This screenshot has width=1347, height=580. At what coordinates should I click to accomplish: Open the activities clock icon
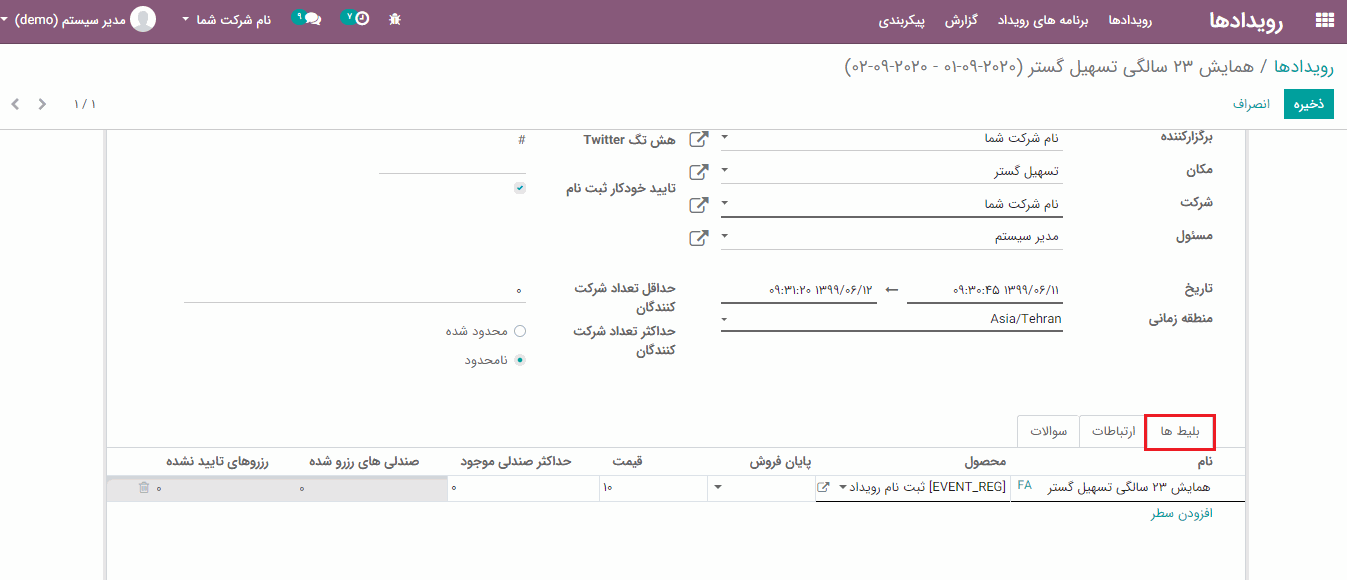356,19
